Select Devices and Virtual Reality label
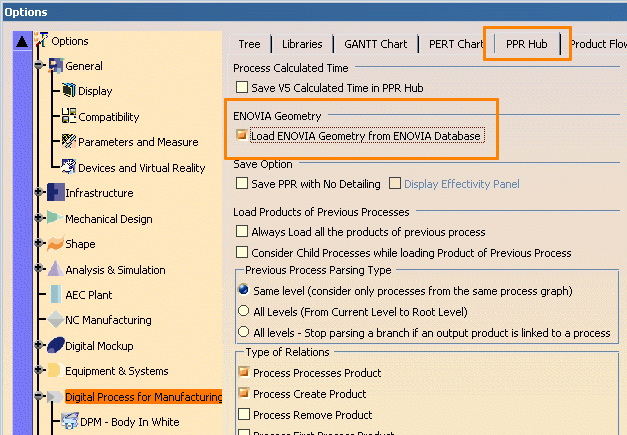 click(142, 168)
